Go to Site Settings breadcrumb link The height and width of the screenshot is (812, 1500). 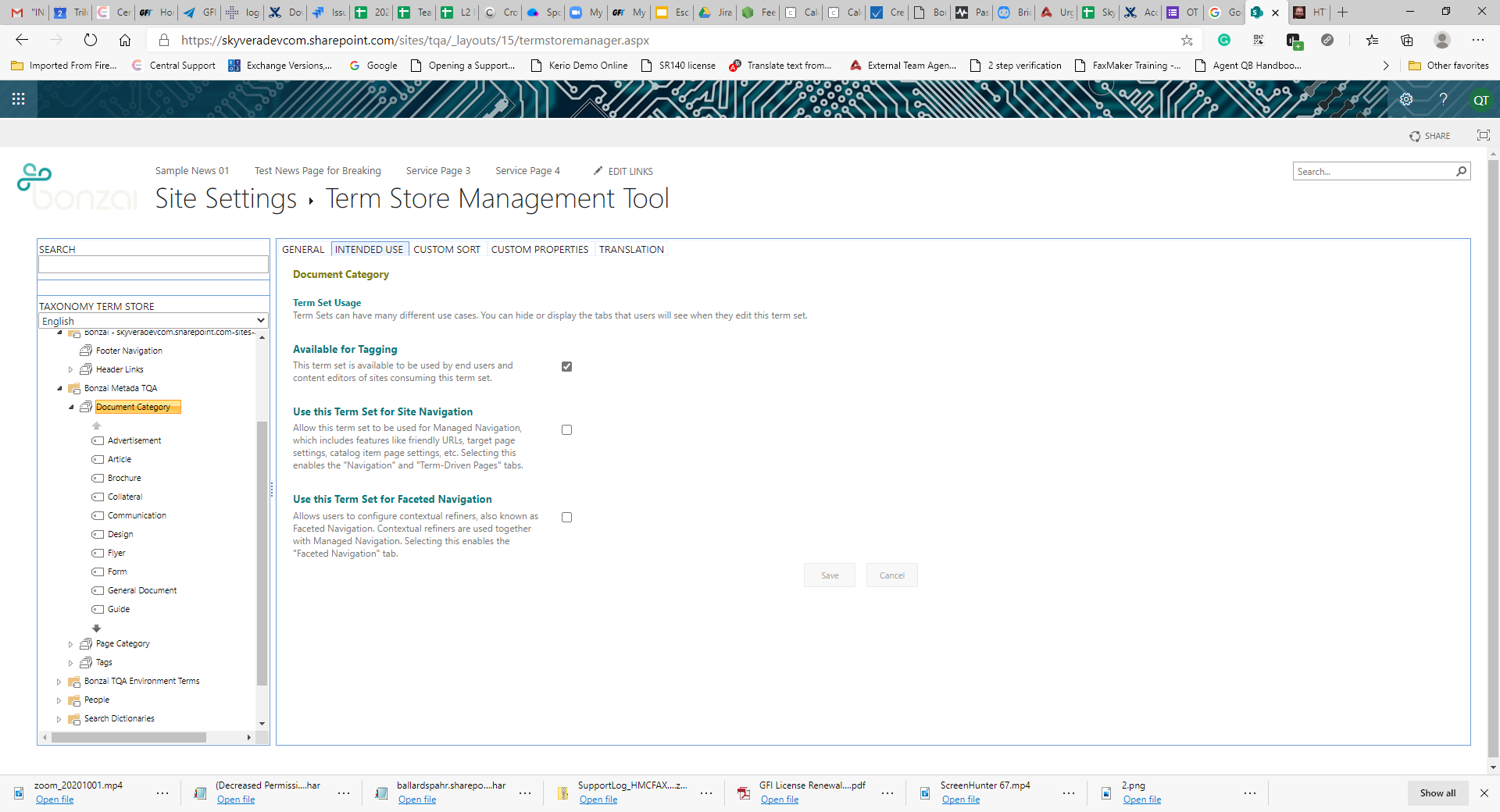tap(226, 198)
